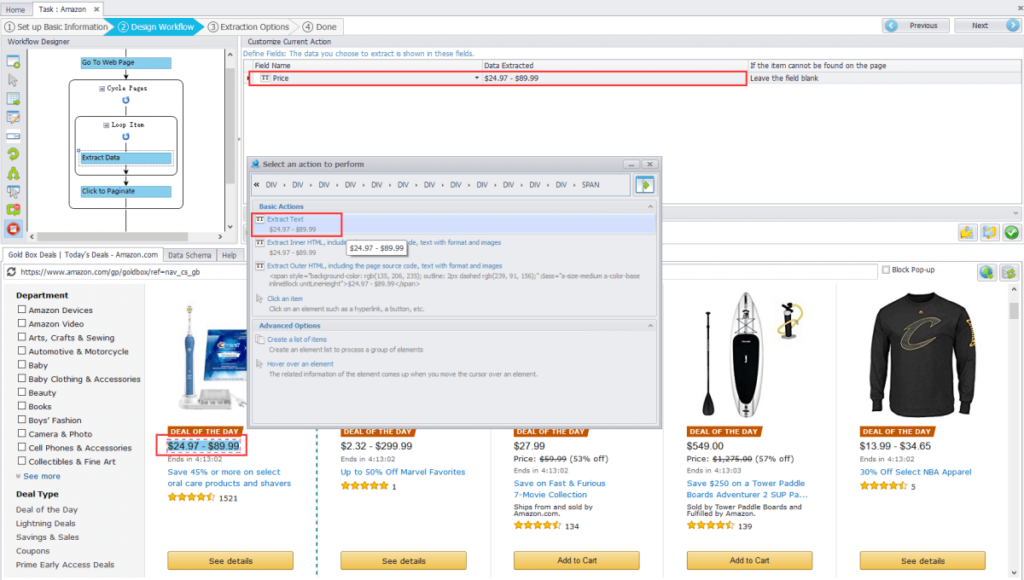Click the red Stop tool icon

13,229
